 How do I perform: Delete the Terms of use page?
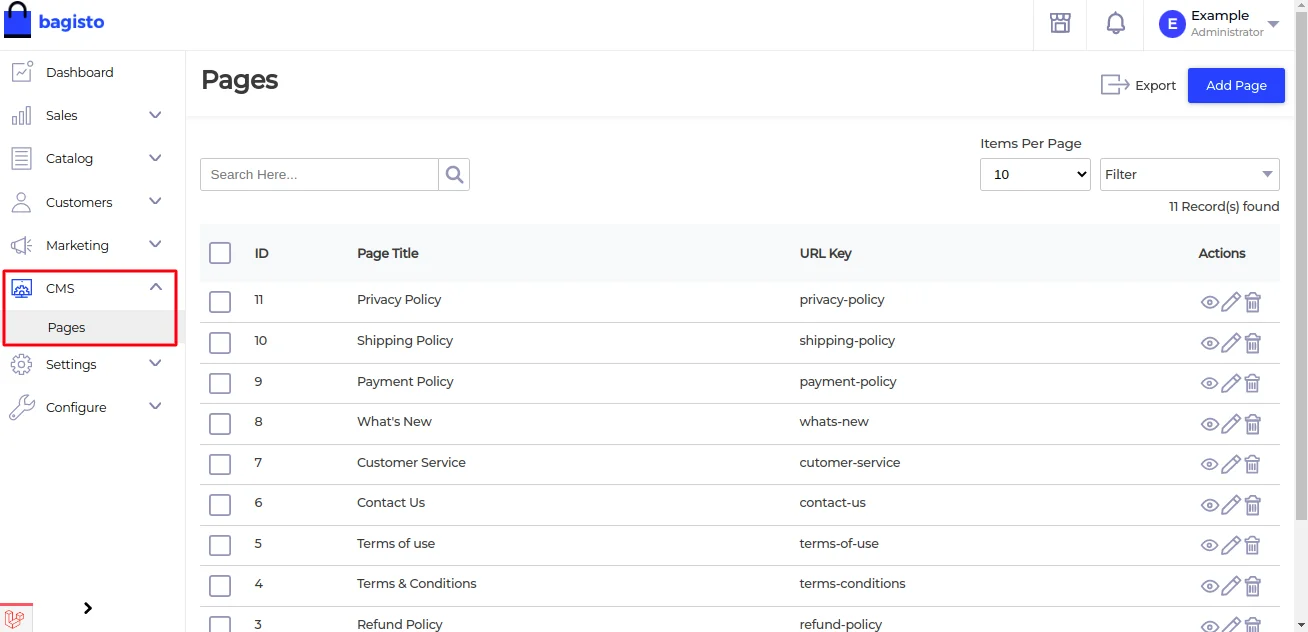point(1253,545)
